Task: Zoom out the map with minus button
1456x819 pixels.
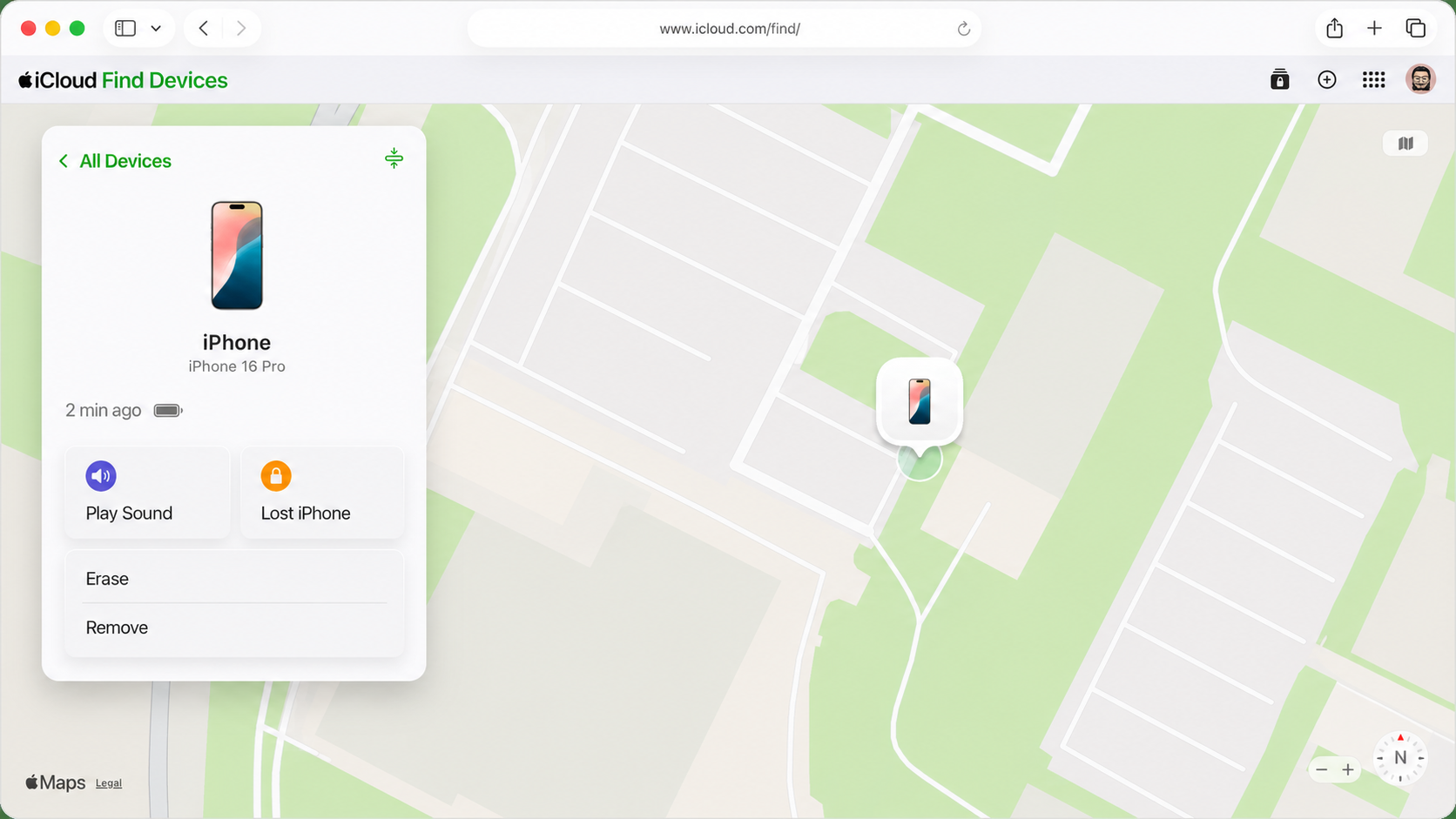Action: (x=1322, y=769)
